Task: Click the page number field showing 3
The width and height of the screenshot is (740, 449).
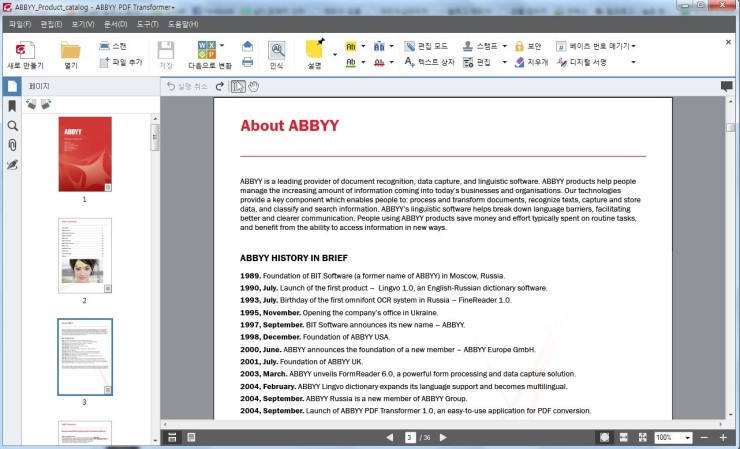Action: coord(410,438)
